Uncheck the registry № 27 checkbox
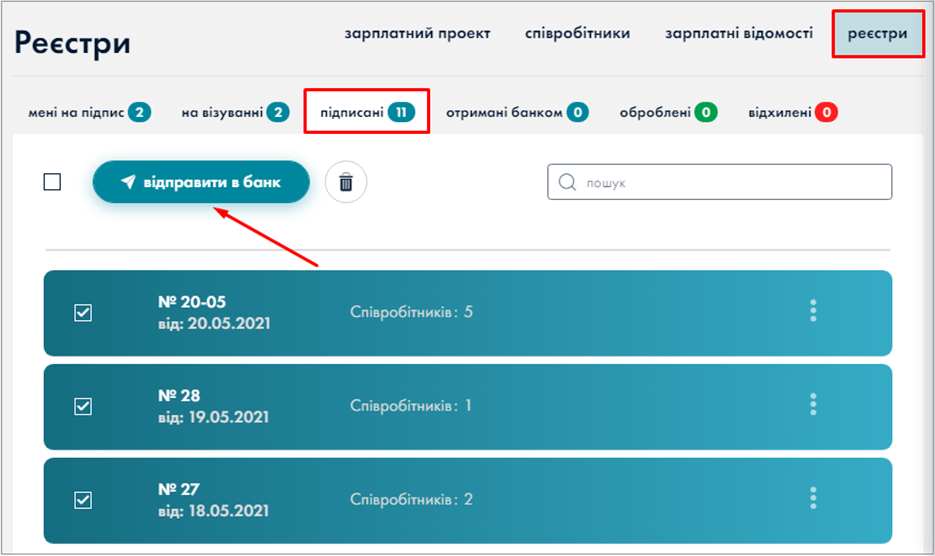 click(x=84, y=500)
